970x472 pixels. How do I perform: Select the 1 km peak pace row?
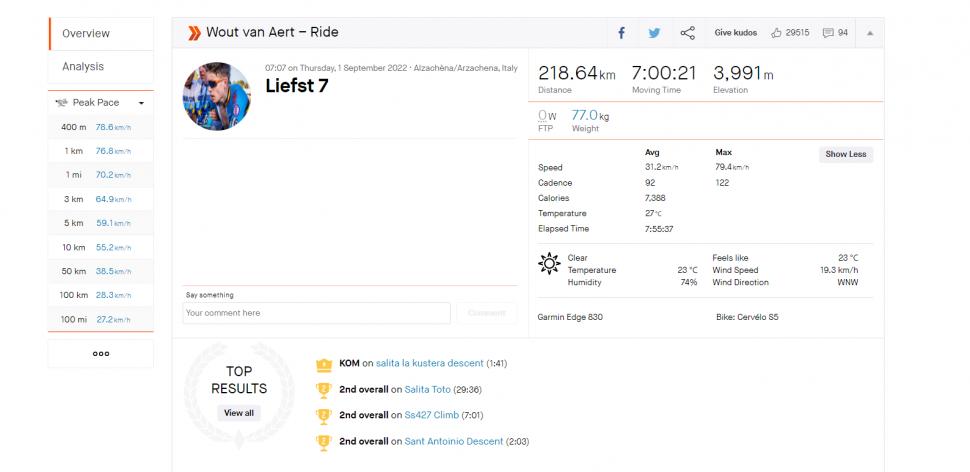pyautogui.click(x=101, y=151)
